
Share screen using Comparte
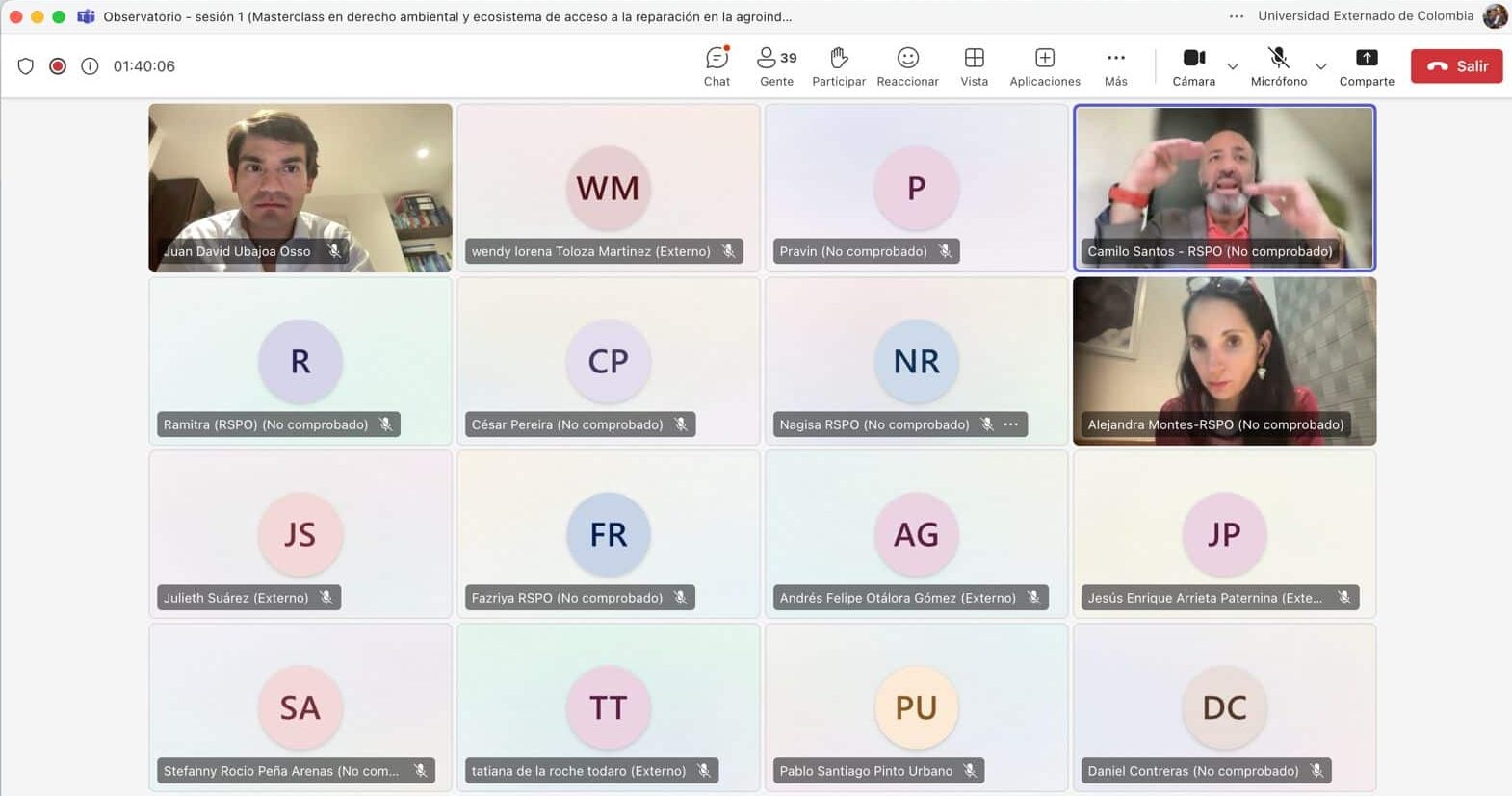(x=1366, y=66)
